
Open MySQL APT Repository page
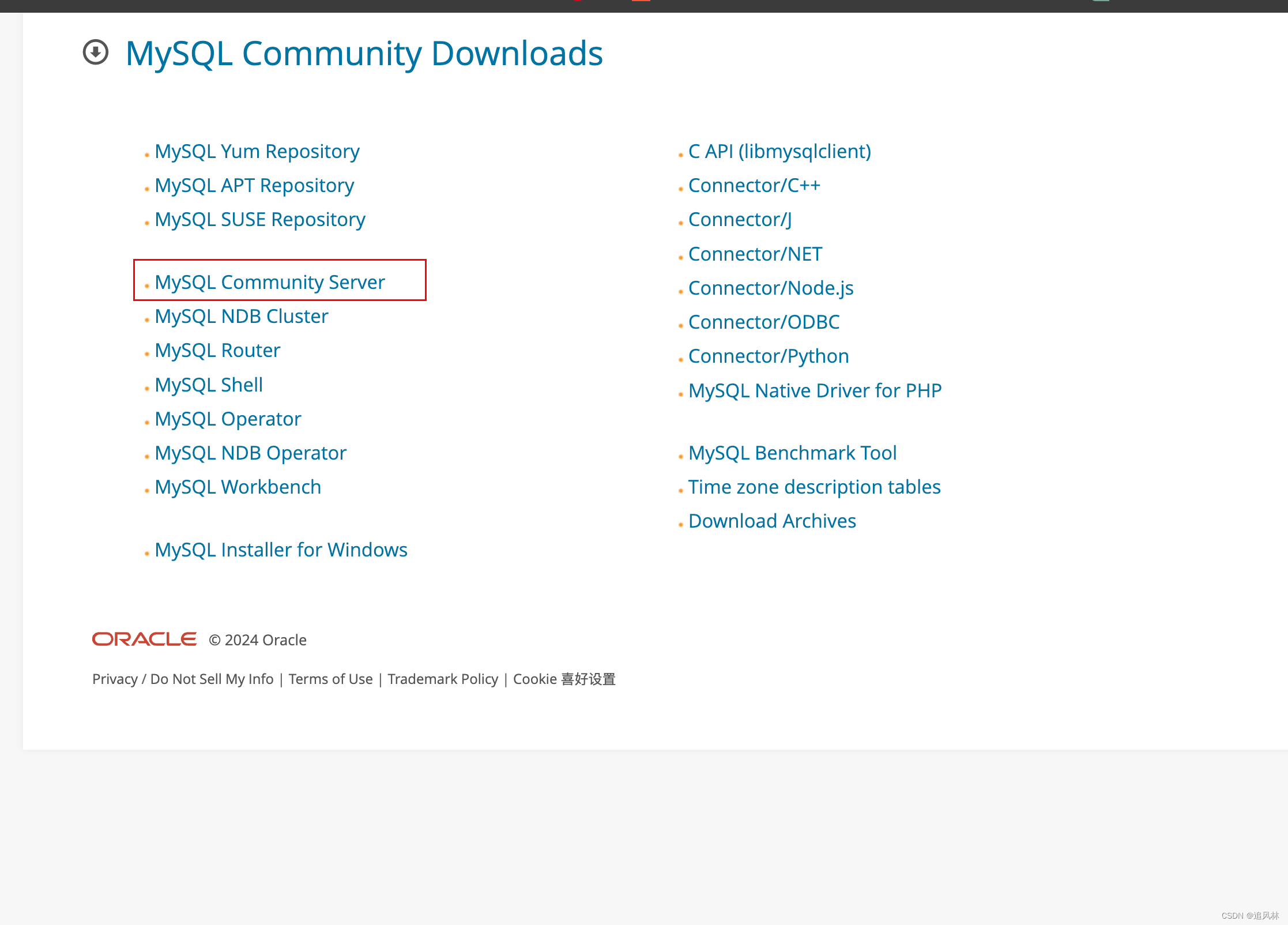coord(254,185)
